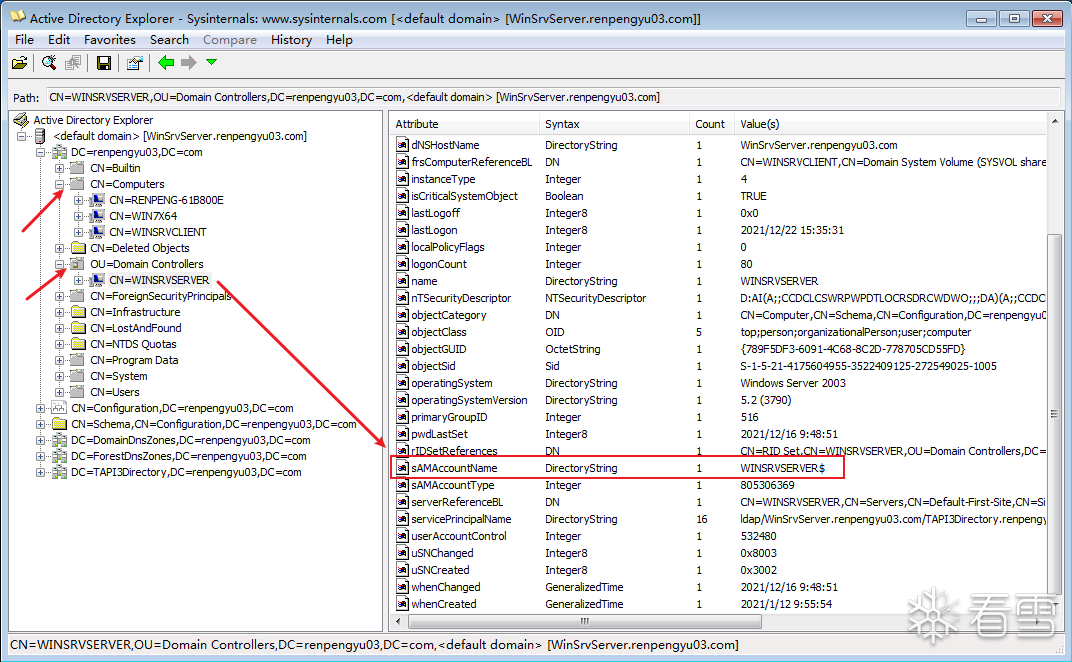Sort by the Count column header
The height and width of the screenshot is (662, 1072).
tap(711, 124)
